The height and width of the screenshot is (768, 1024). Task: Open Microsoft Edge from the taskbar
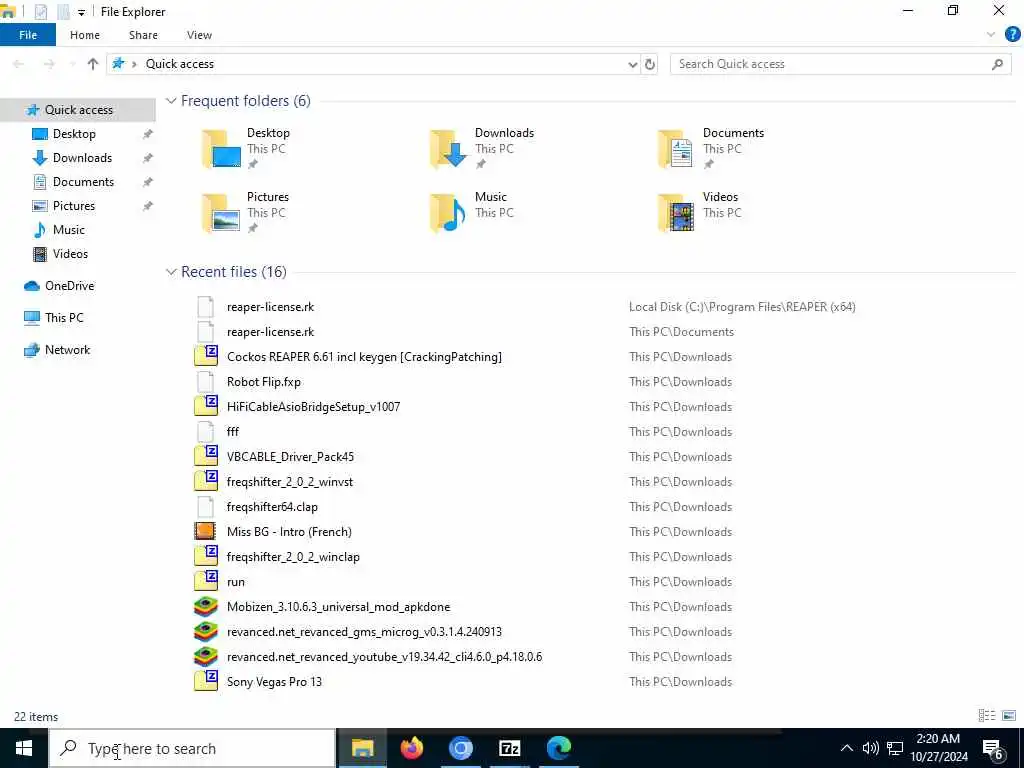click(x=558, y=748)
